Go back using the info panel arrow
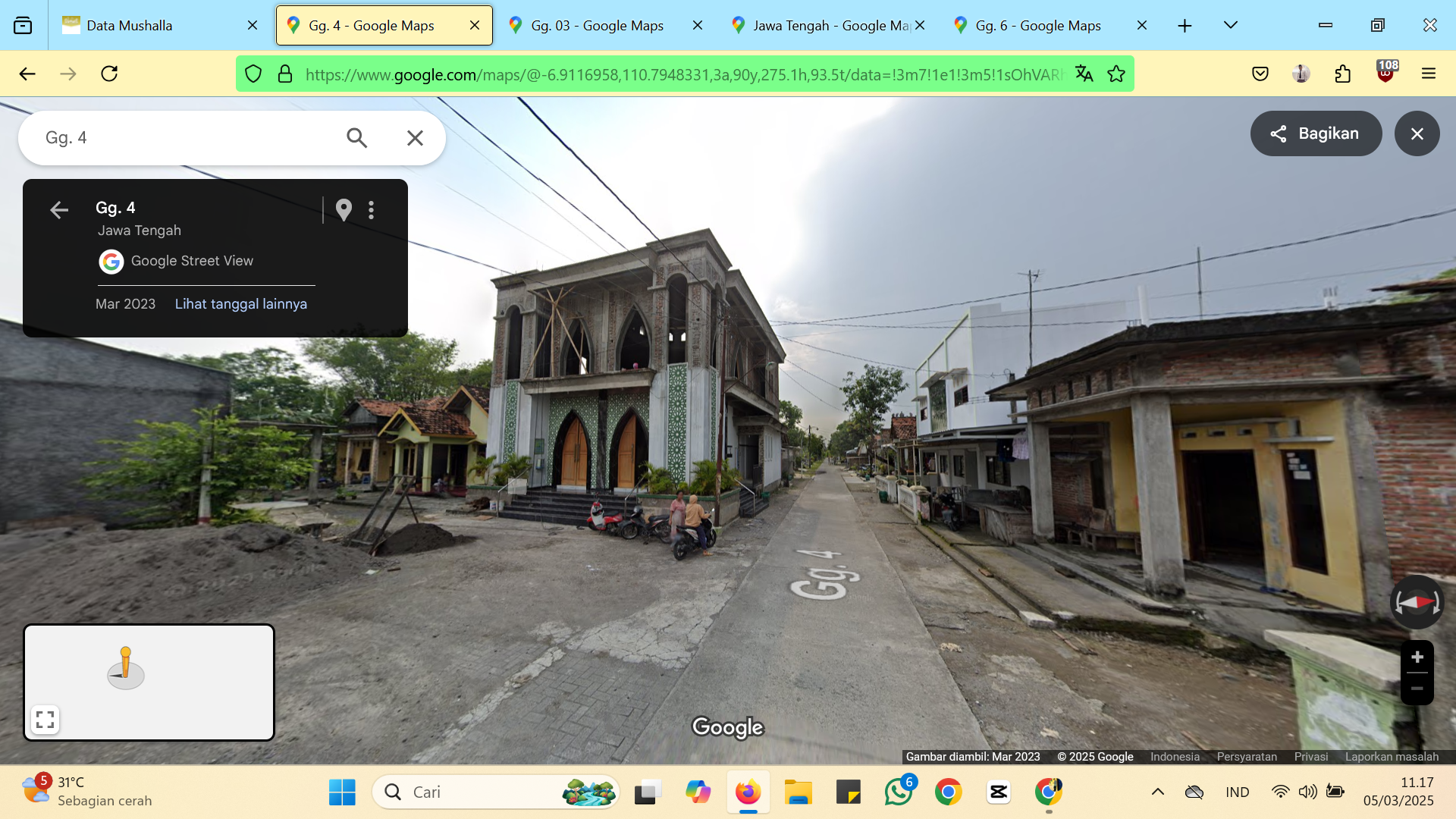 (x=59, y=210)
